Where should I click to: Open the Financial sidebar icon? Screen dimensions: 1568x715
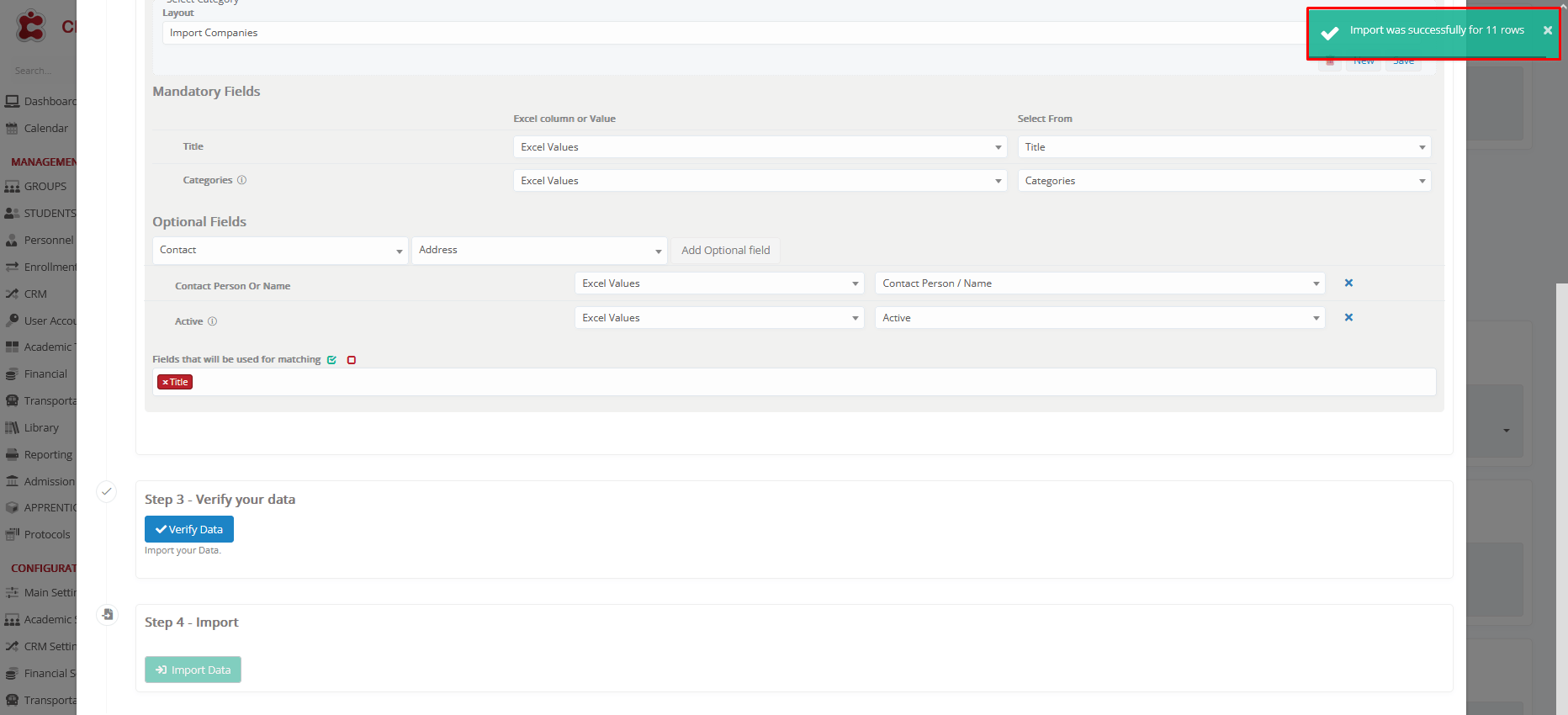pyautogui.click(x=12, y=374)
